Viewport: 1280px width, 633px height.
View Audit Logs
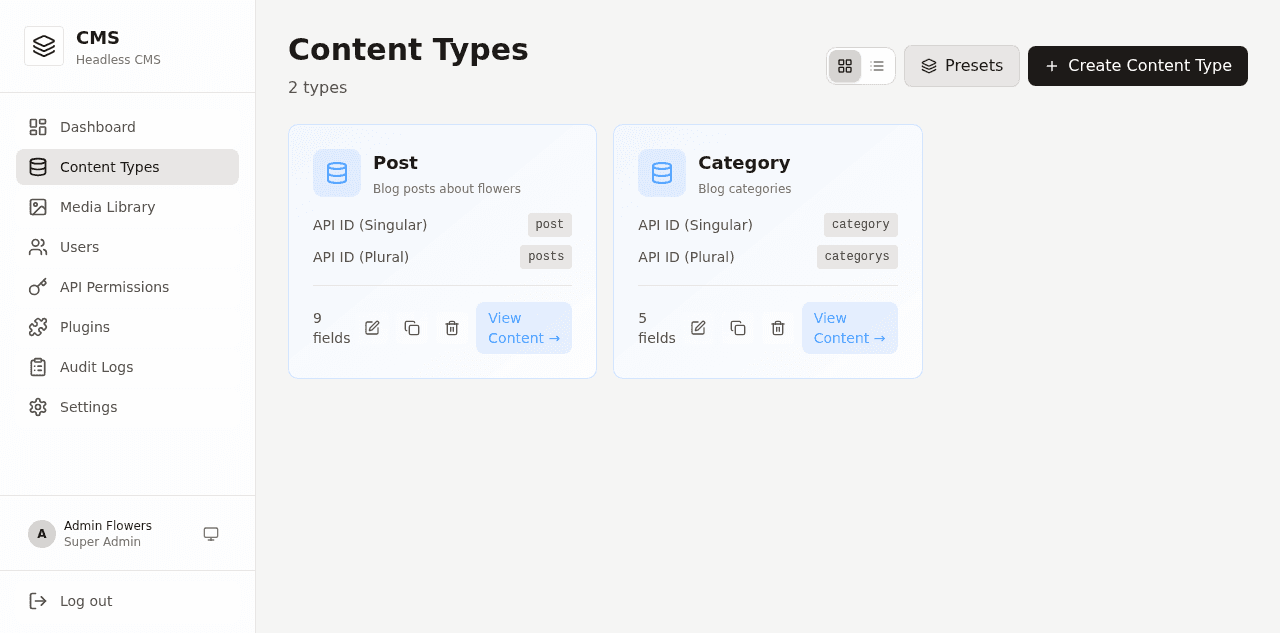[x=127, y=367]
